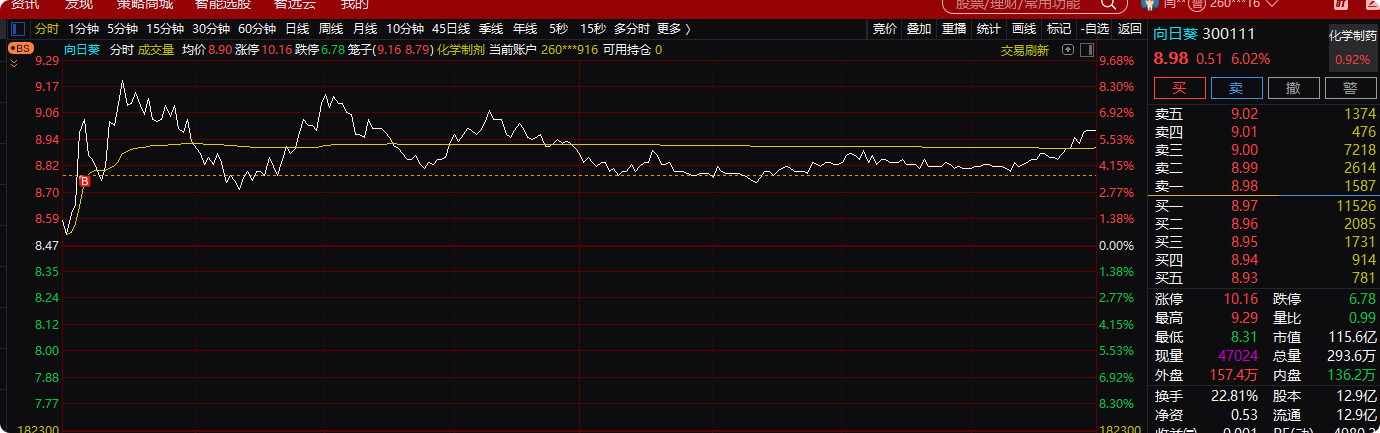Switch to 45日线 chart
Screen dimensions: 1380x433
[x=451, y=29]
